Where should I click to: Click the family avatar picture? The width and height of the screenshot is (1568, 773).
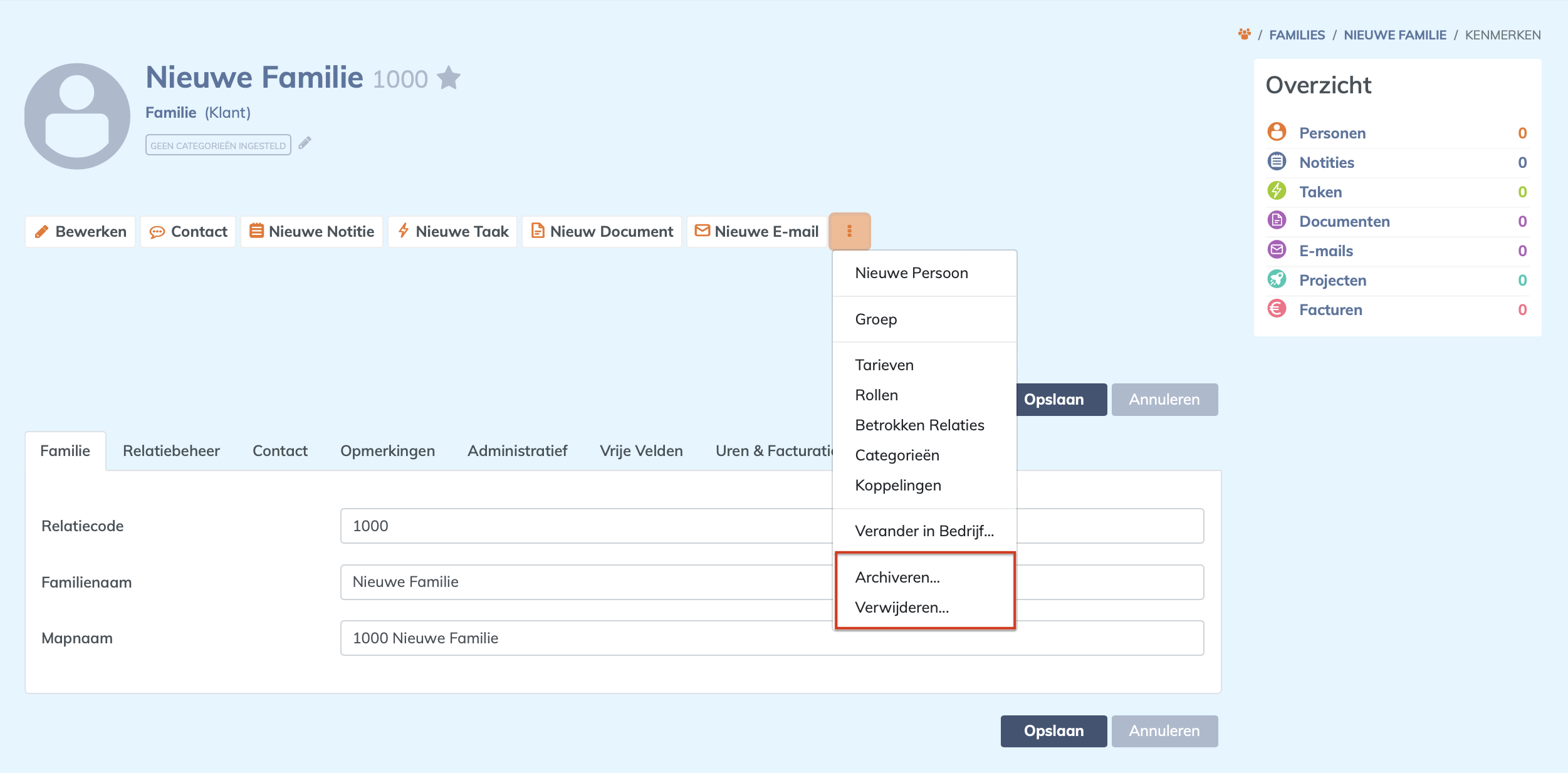point(77,116)
